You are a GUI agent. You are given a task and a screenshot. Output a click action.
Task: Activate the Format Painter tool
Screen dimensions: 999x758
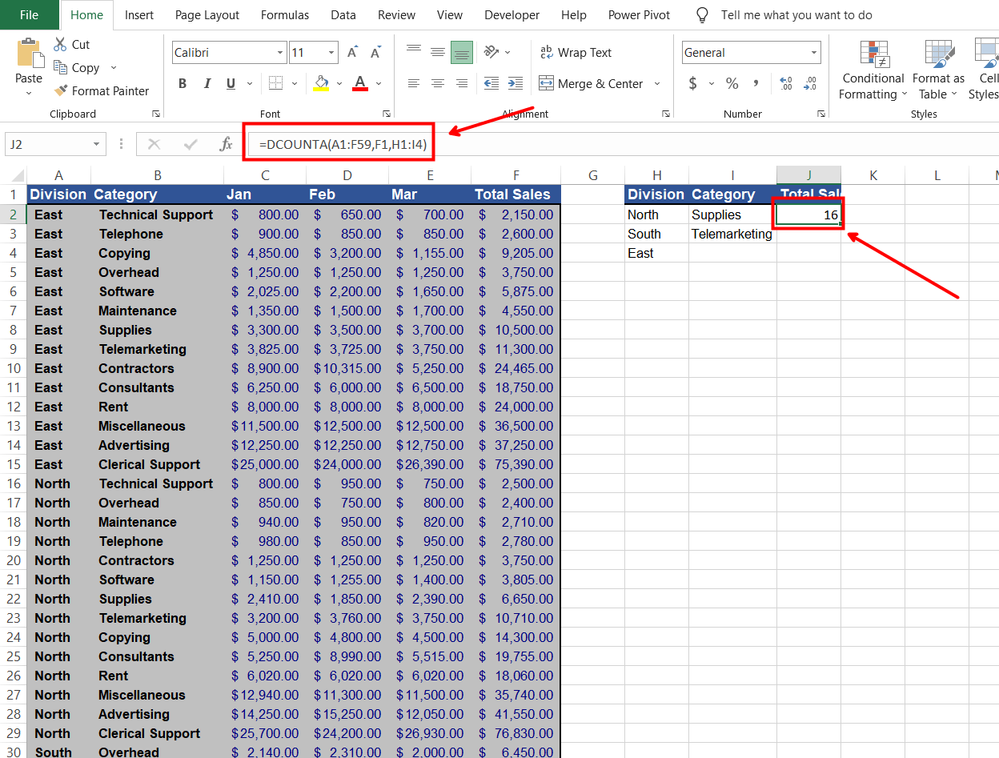tap(103, 90)
